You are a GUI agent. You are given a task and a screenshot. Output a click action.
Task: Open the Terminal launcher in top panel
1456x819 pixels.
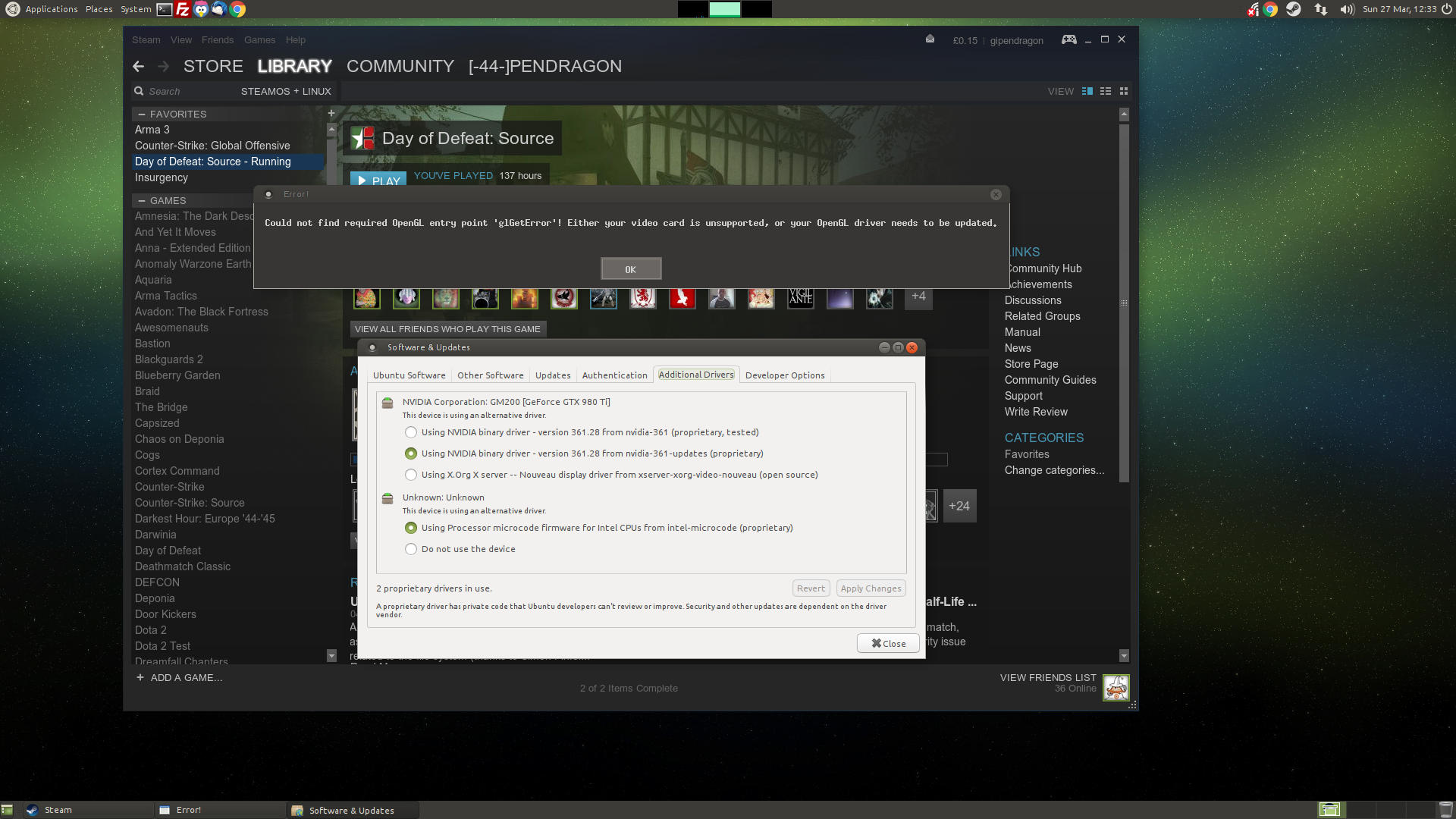pos(165,9)
